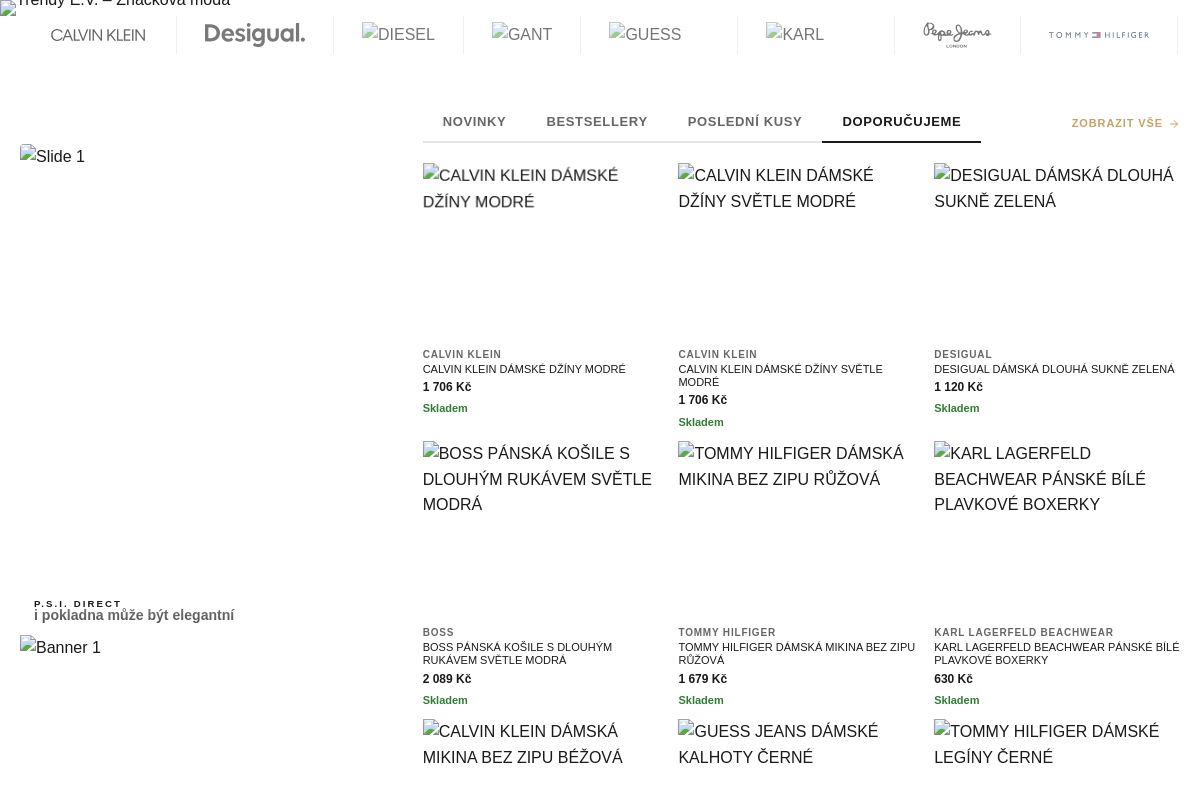This screenshot has height=800, width=1200.
Task: Open Calvin Klein dámské džíny modré product title
Action: [524, 369]
